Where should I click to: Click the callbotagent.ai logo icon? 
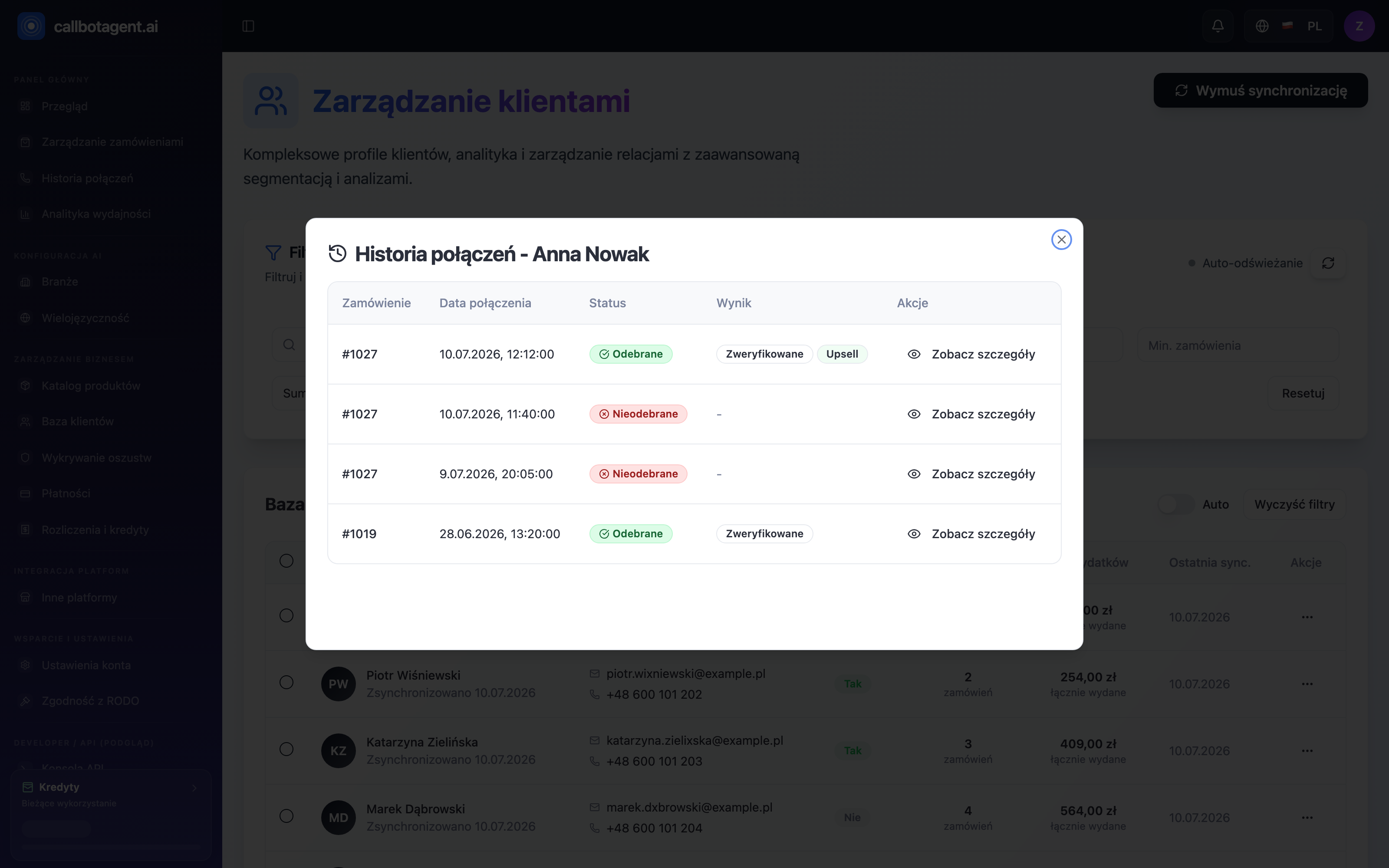tap(31, 26)
